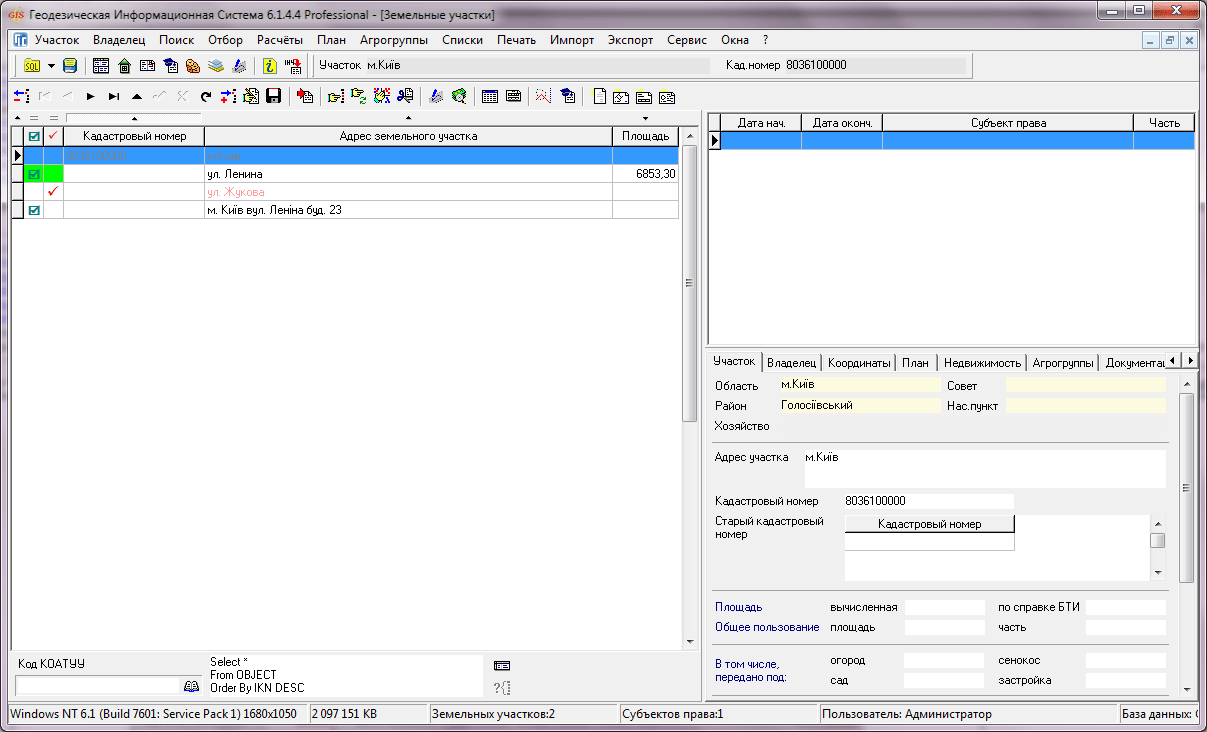
Task: Select the ул. Ленина address cell
Action: [408, 174]
